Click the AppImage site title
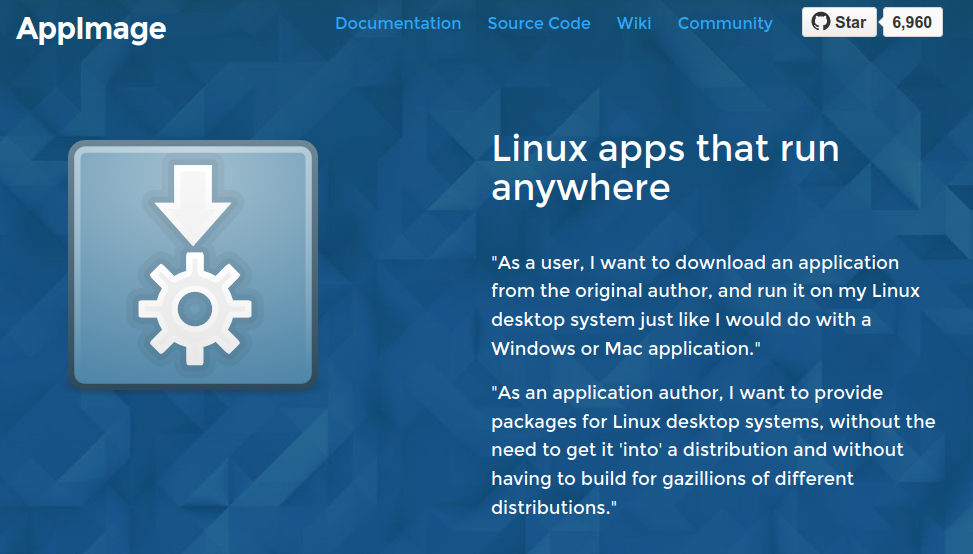The width and height of the screenshot is (973, 554). tap(91, 29)
